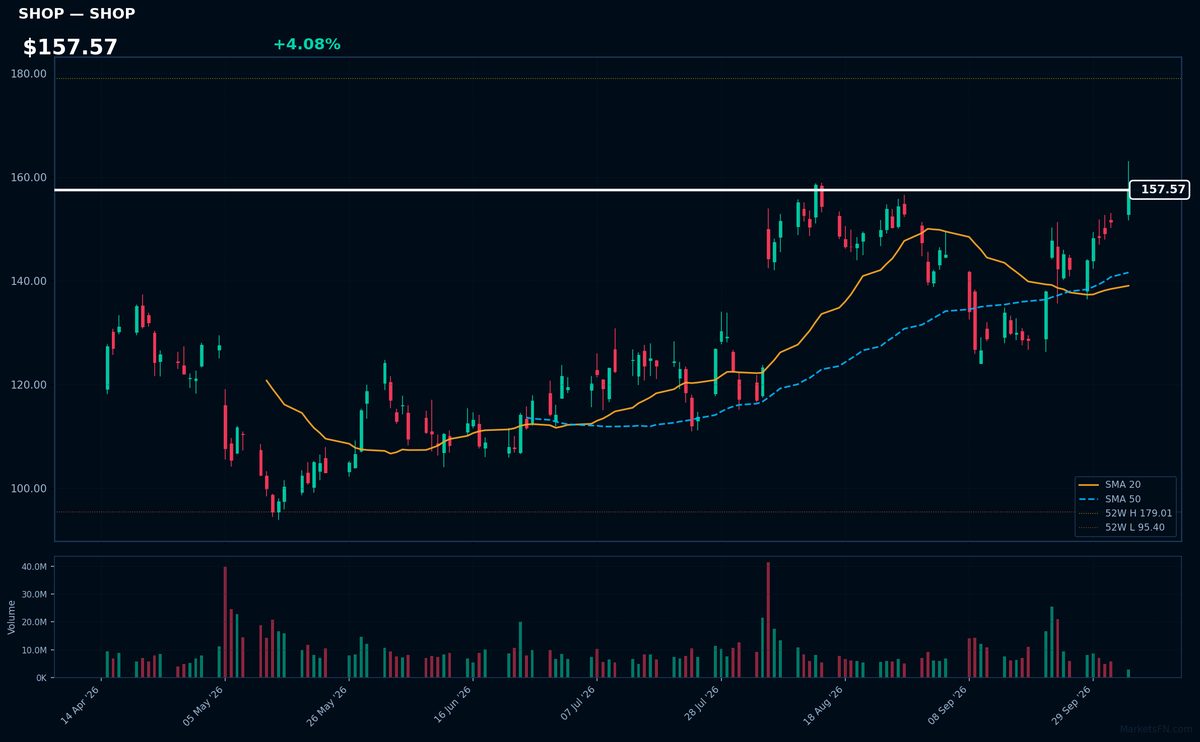Click the SHOP — SHOP ticker title
The width and height of the screenshot is (1200, 742).
tap(77, 14)
